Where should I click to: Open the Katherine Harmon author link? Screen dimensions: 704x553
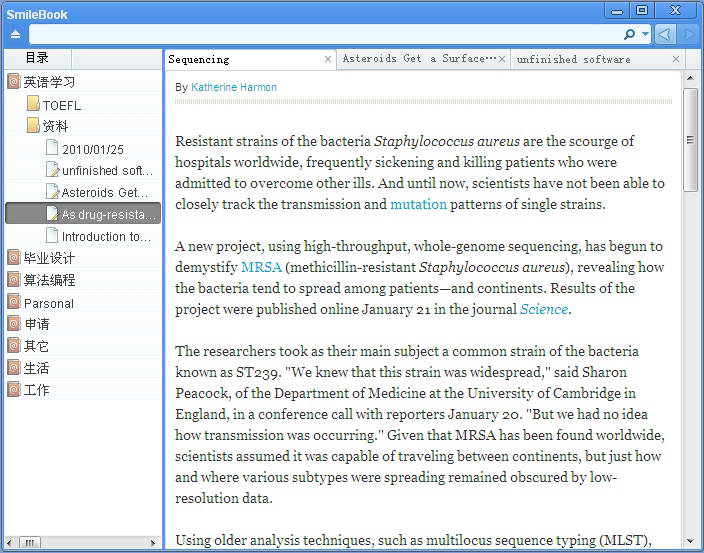coord(233,87)
